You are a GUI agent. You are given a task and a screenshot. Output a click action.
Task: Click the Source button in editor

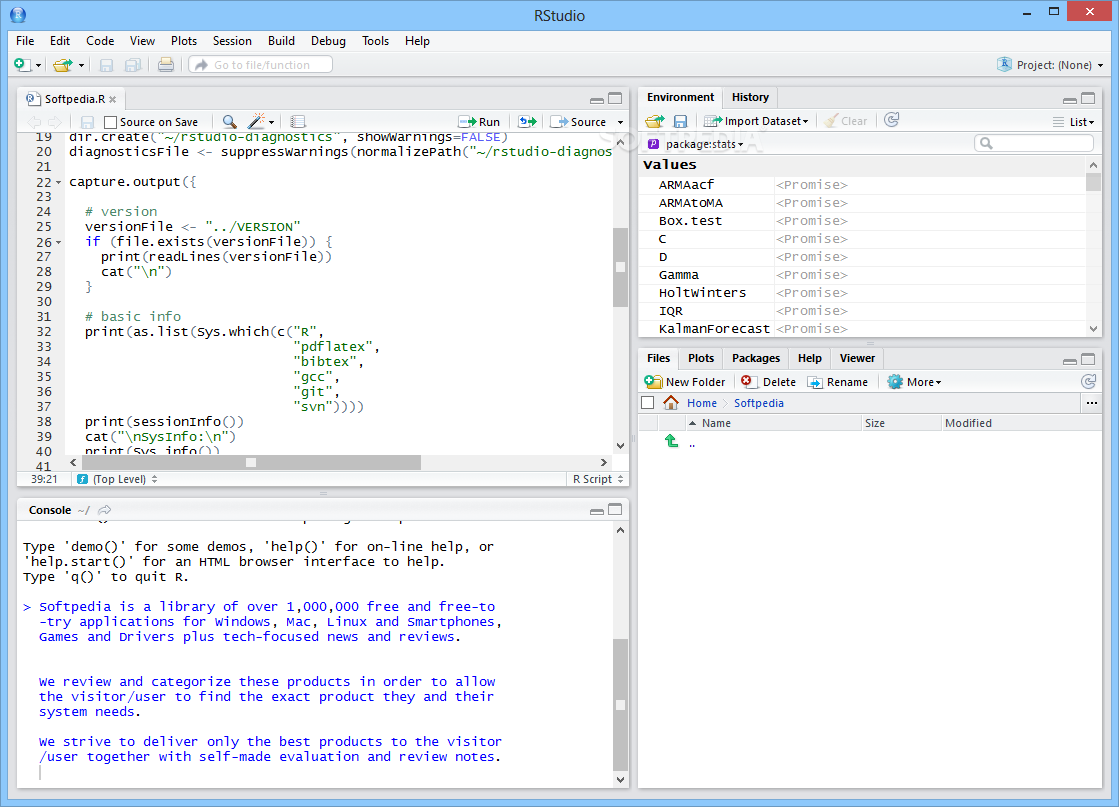[579, 122]
